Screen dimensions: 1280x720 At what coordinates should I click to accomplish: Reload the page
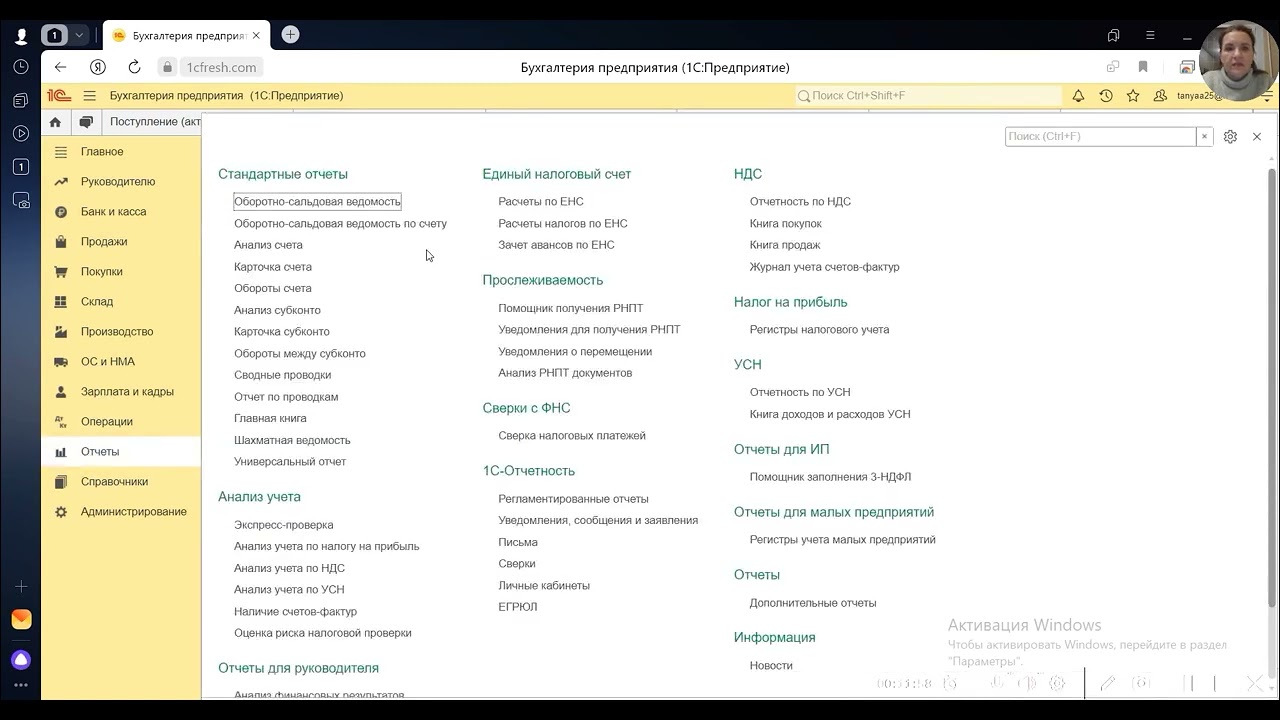(134, 67)
